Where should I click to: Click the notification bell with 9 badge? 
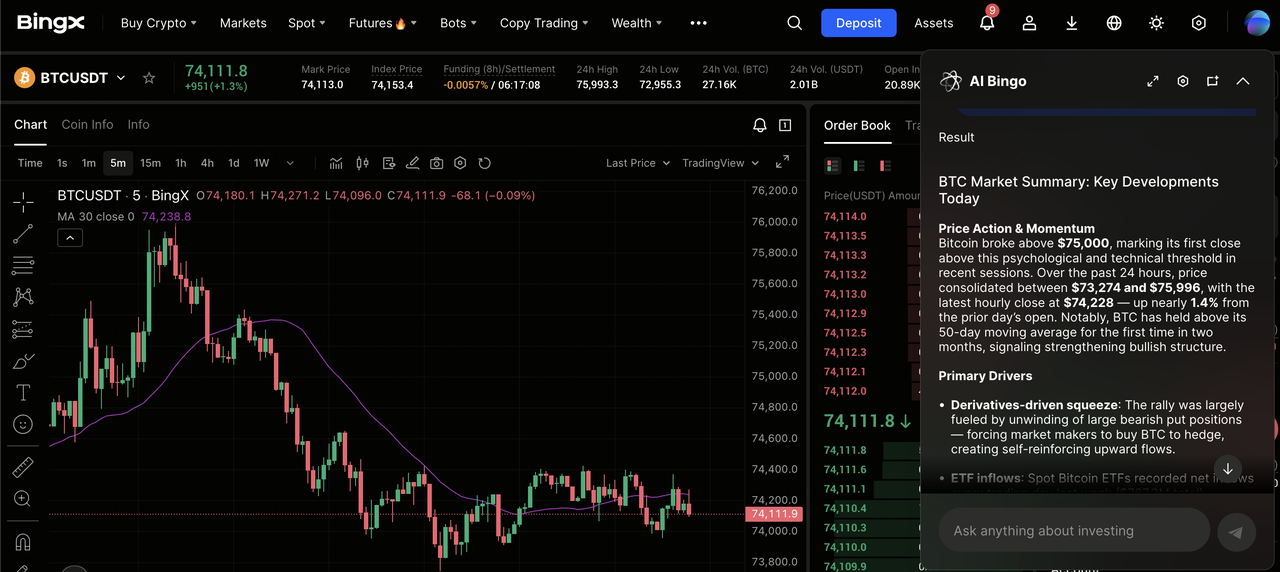[987, 23]
